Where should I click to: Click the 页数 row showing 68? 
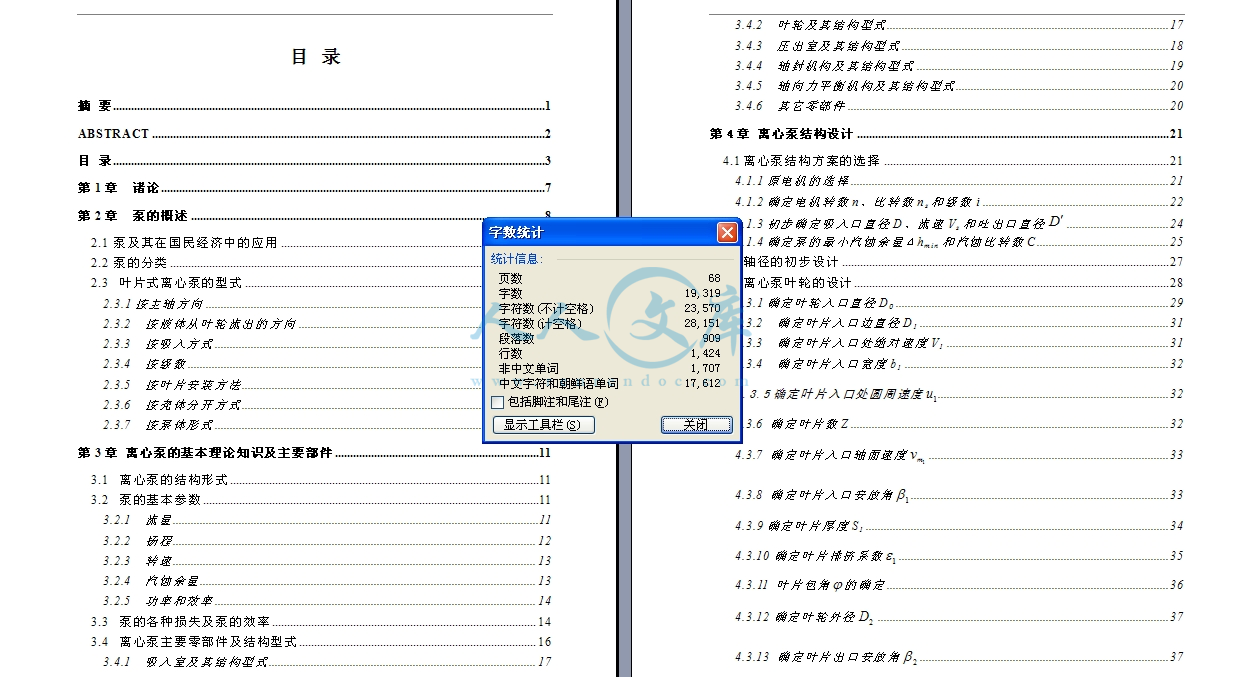[609, 278]
